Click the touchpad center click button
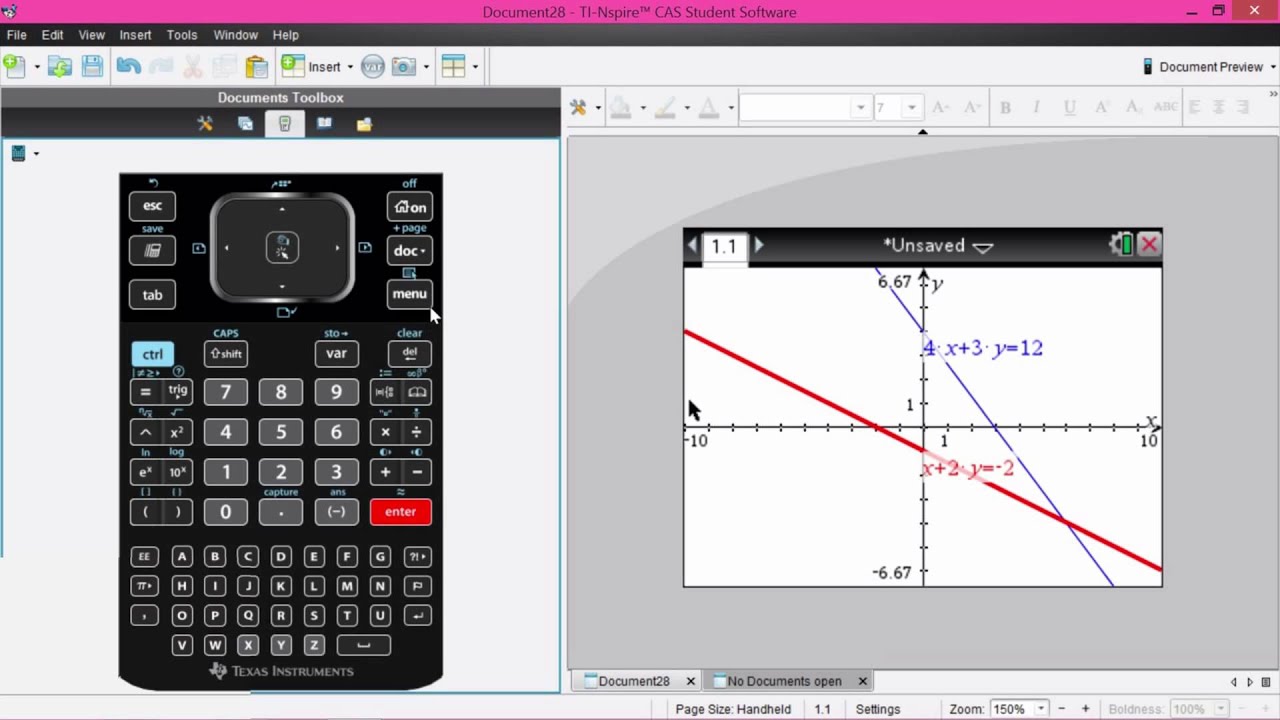 282,247
